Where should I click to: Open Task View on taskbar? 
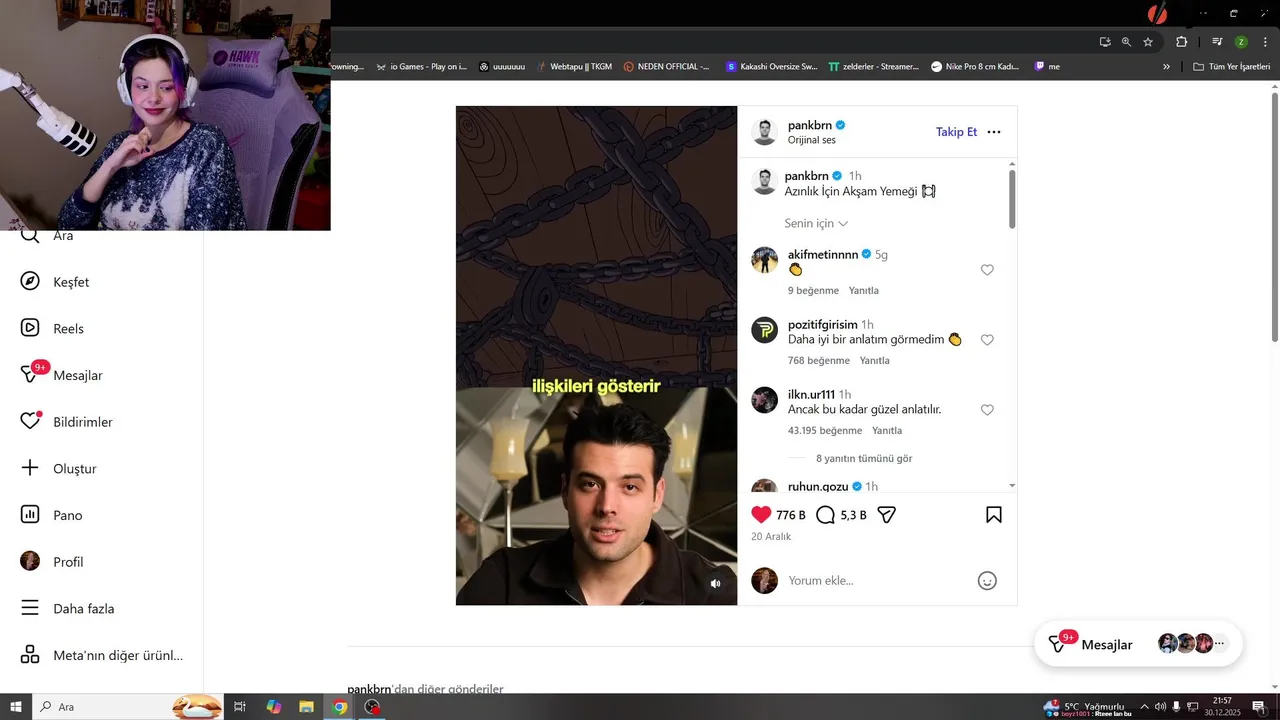point(240,707)
